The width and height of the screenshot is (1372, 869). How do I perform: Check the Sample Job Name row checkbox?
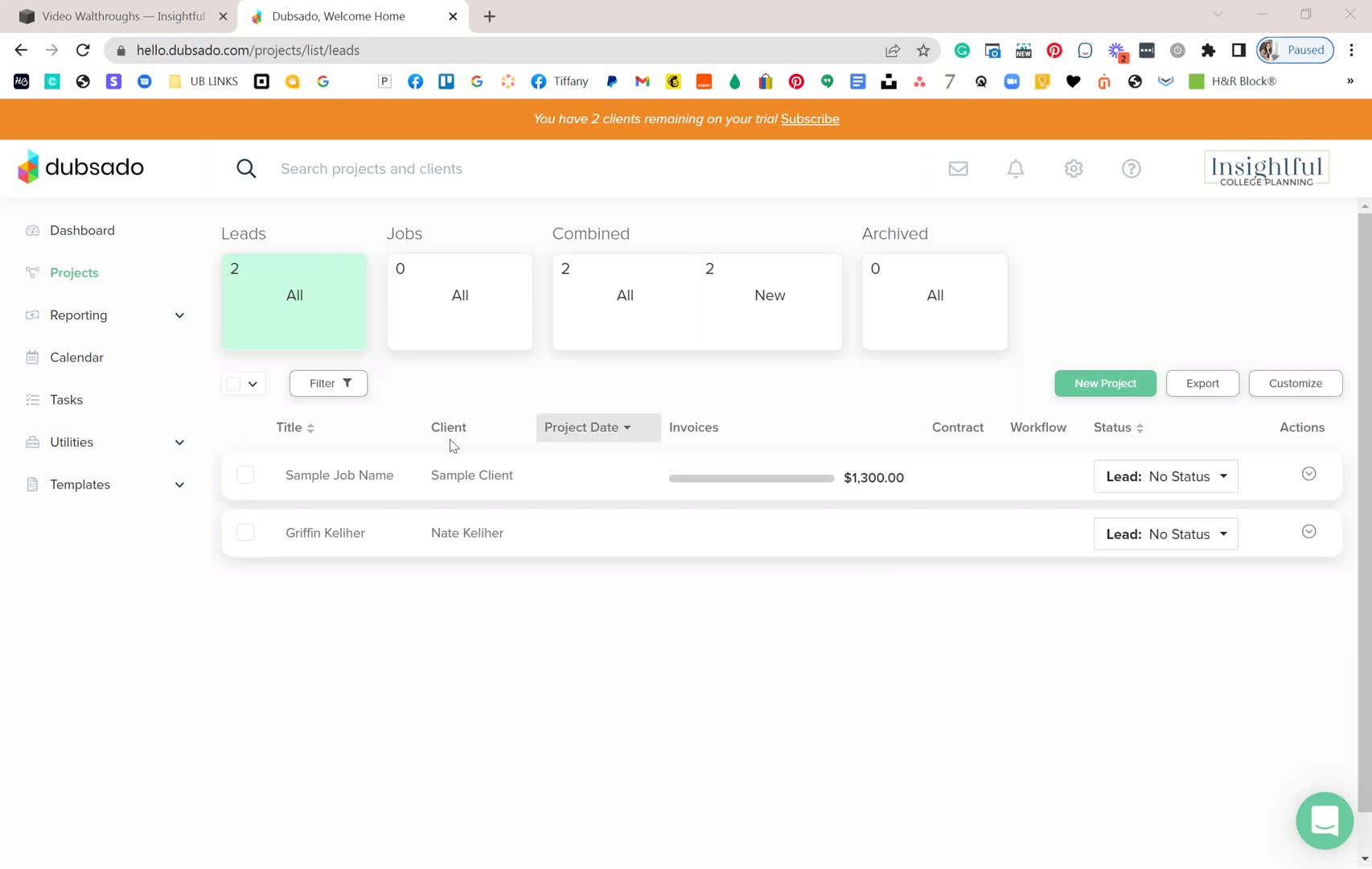(x=245, y=475)
